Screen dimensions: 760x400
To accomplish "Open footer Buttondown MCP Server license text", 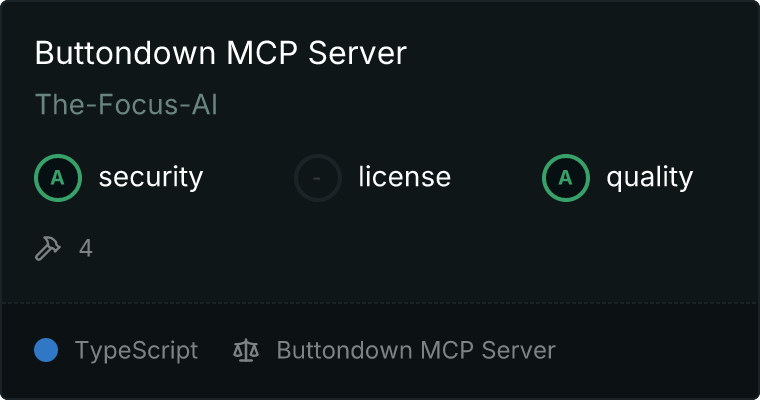I will coord(416,350).
